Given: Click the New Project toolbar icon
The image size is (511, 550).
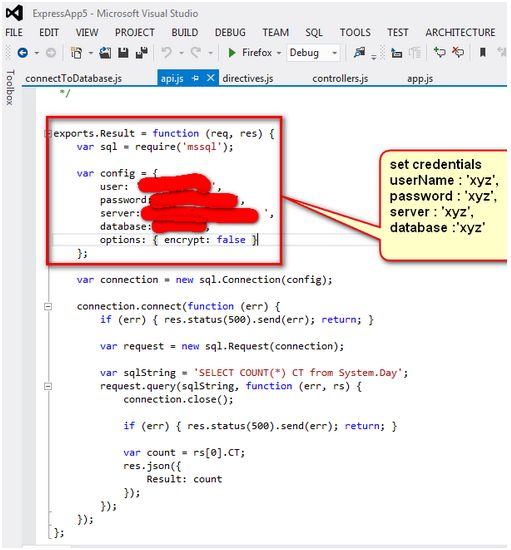Looking at the screenshot, I should [76, 53].
